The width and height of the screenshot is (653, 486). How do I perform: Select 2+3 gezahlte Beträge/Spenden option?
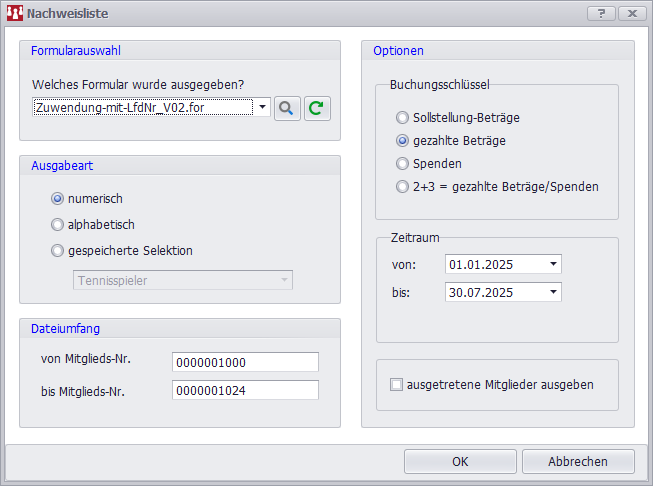403,187
